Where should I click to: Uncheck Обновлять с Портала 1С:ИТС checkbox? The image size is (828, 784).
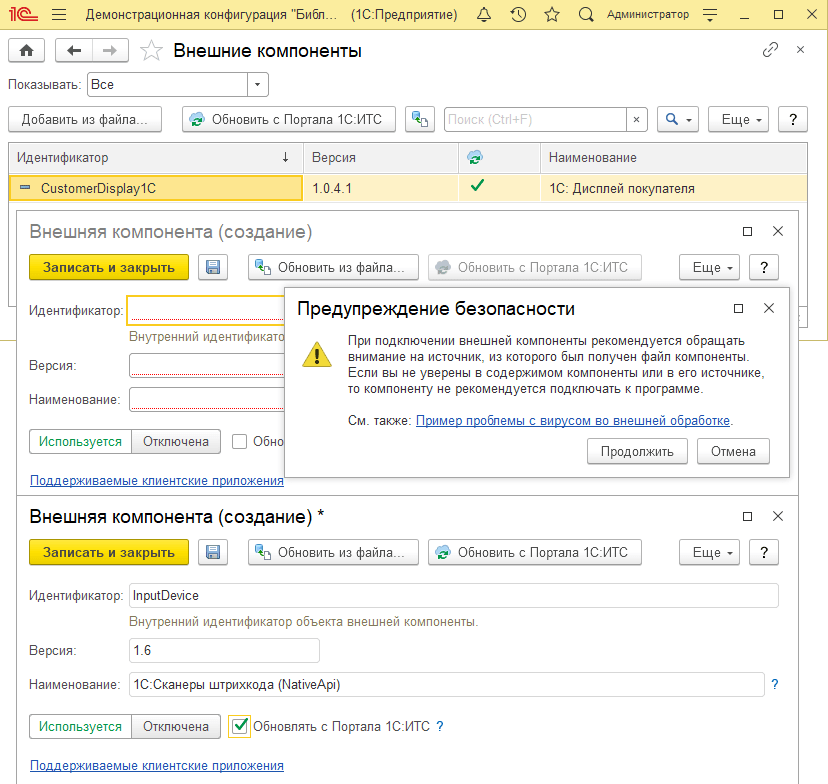240,726
